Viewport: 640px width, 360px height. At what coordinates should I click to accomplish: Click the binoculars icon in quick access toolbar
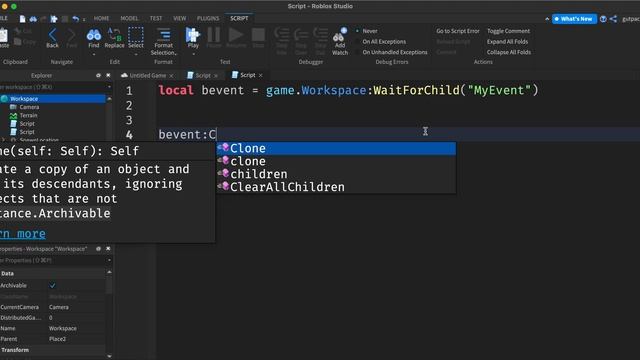[33, 19]
